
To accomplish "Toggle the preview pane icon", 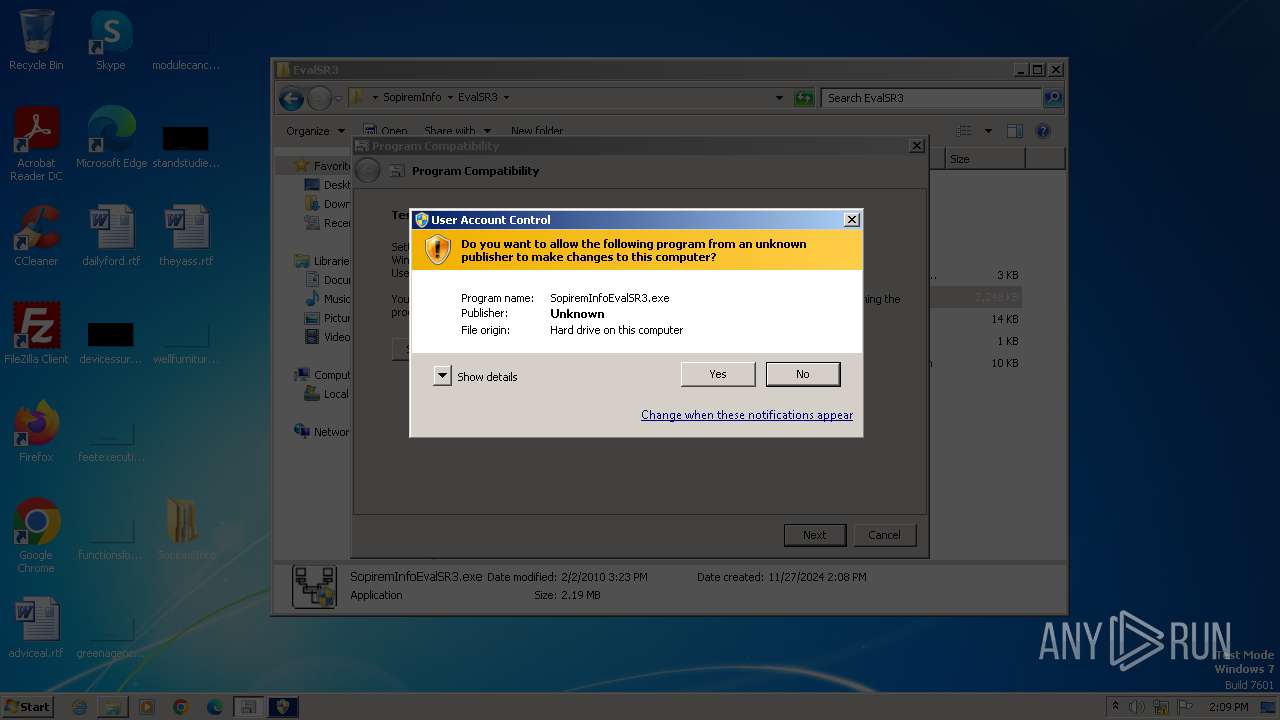I will (x=1015, y=131).
